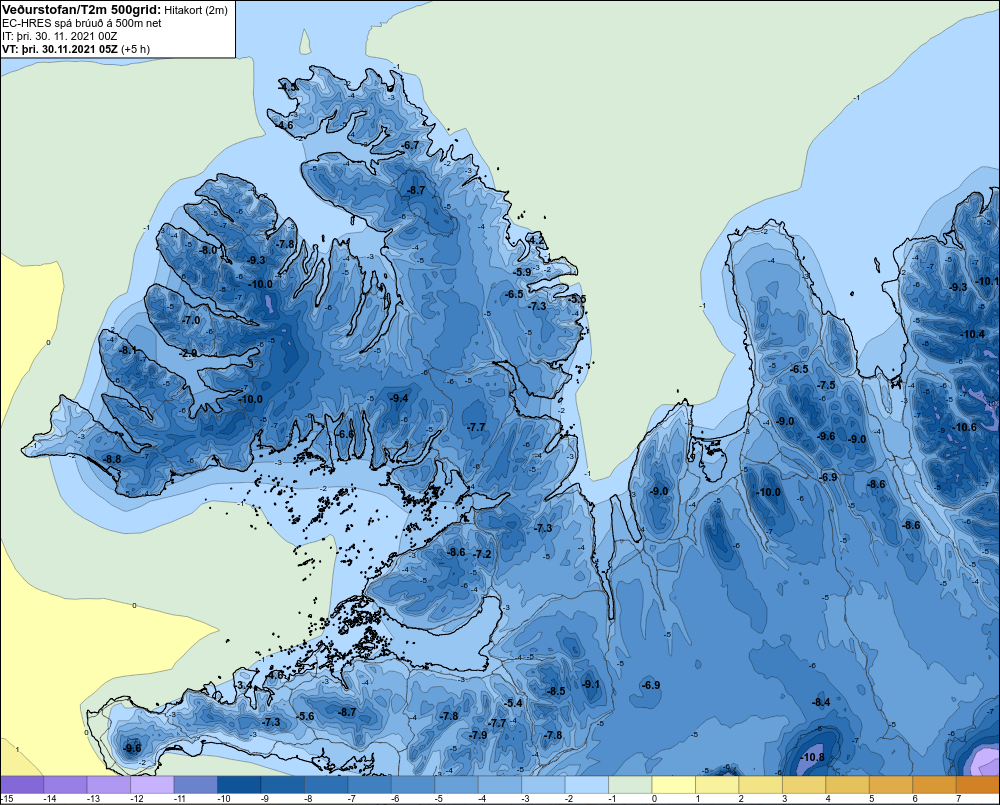Click the -7.5 temperature value on the map
The image size is (1000, 805).
[x=827, y=385]
